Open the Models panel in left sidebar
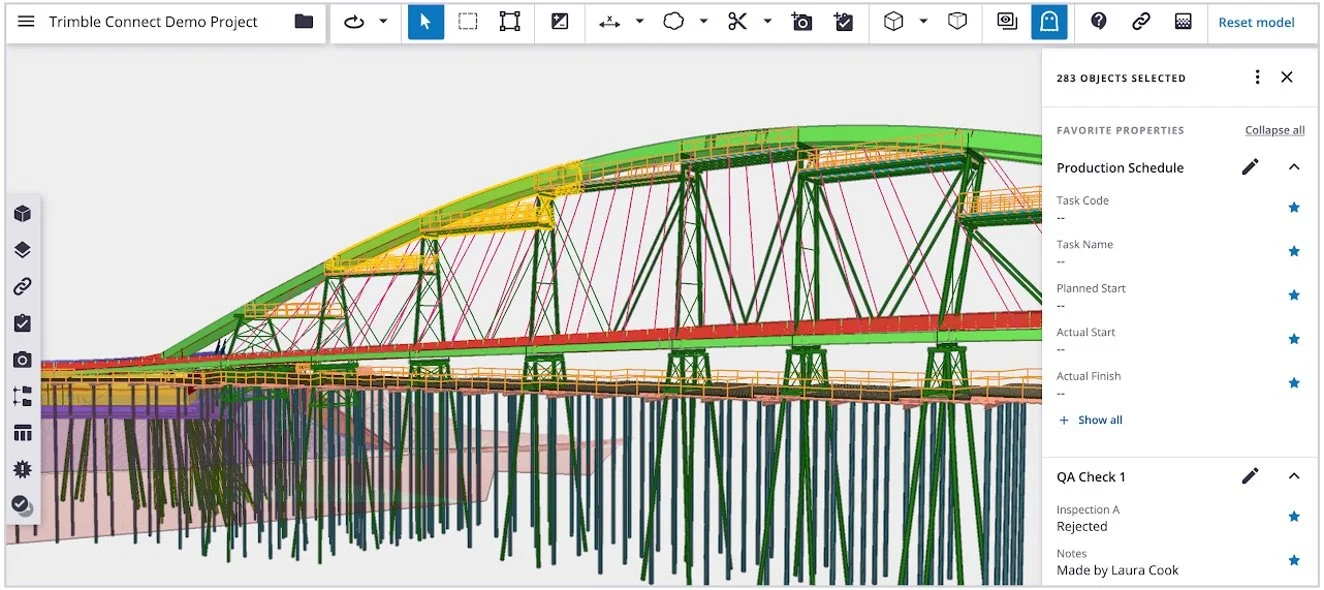 [22, 213]
